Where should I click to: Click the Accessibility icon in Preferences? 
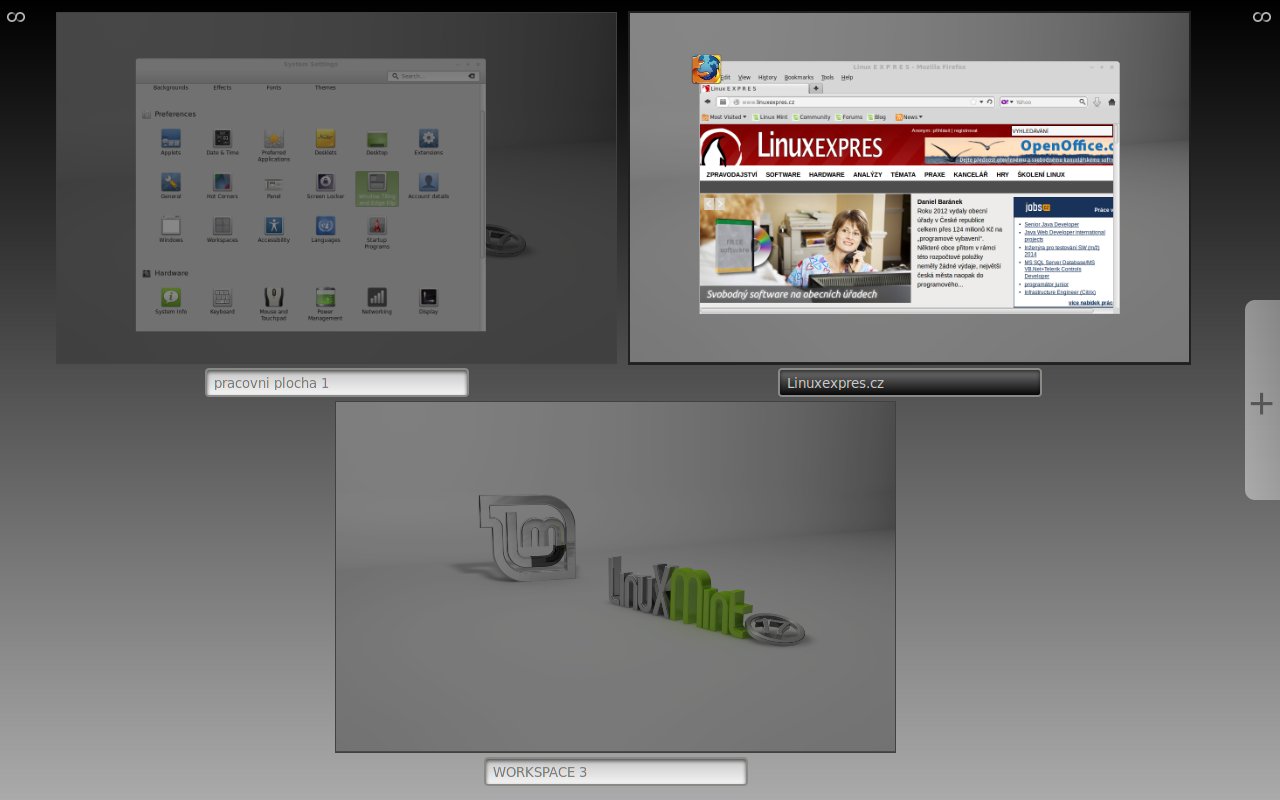(x=274, y=226)
